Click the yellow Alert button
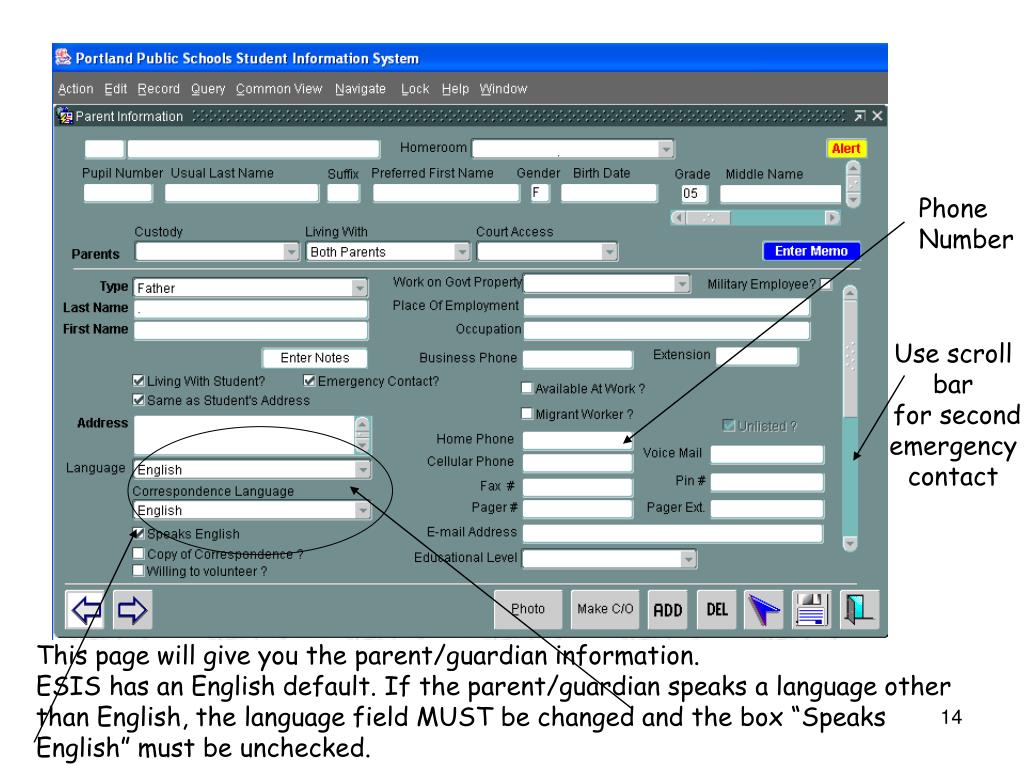Screen dimensions: 1024x768 coord(846,149)
